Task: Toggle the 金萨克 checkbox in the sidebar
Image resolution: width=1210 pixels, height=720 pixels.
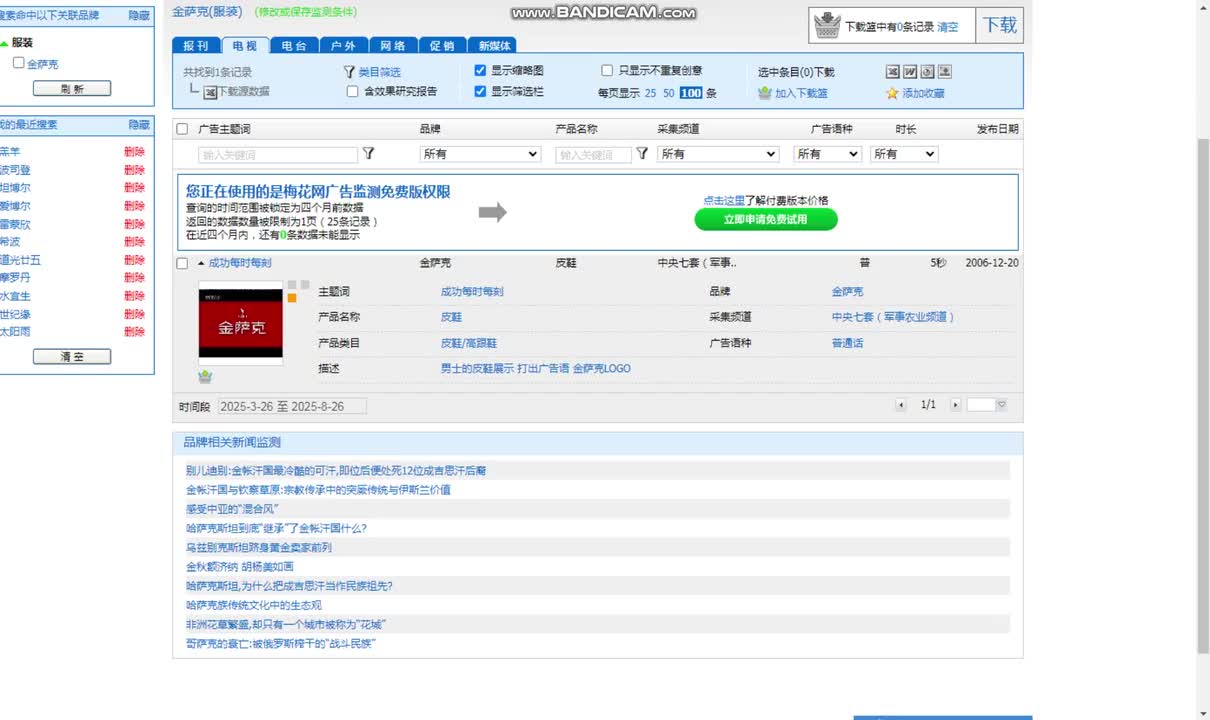Action: point(18,63)
